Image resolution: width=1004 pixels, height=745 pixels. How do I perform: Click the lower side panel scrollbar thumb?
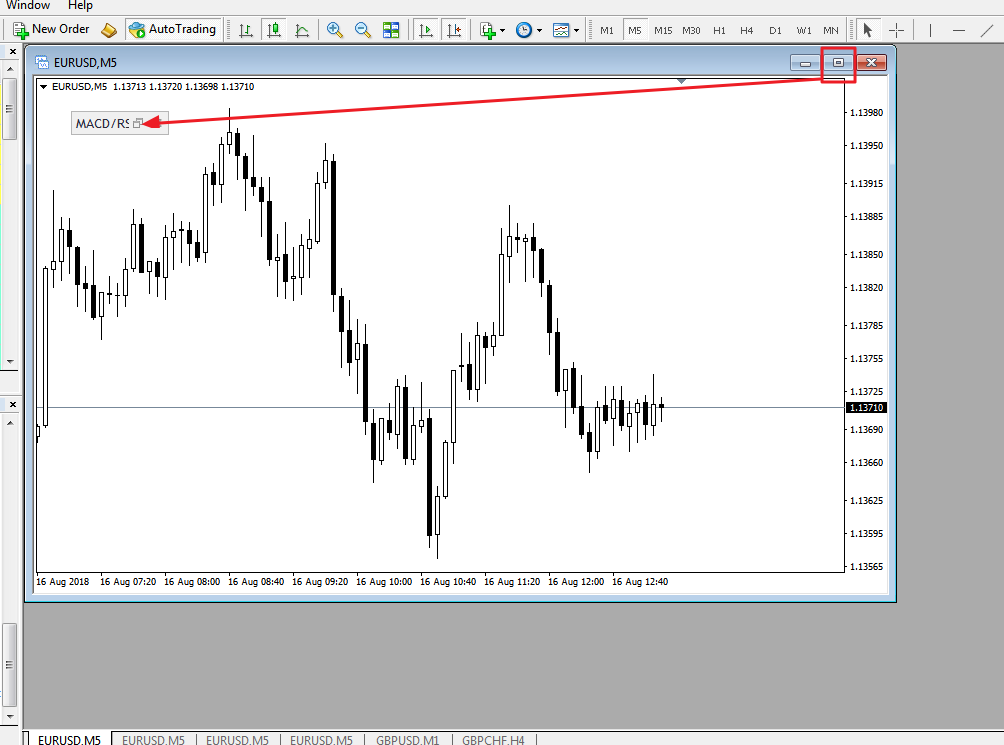(x=10, y=664)
